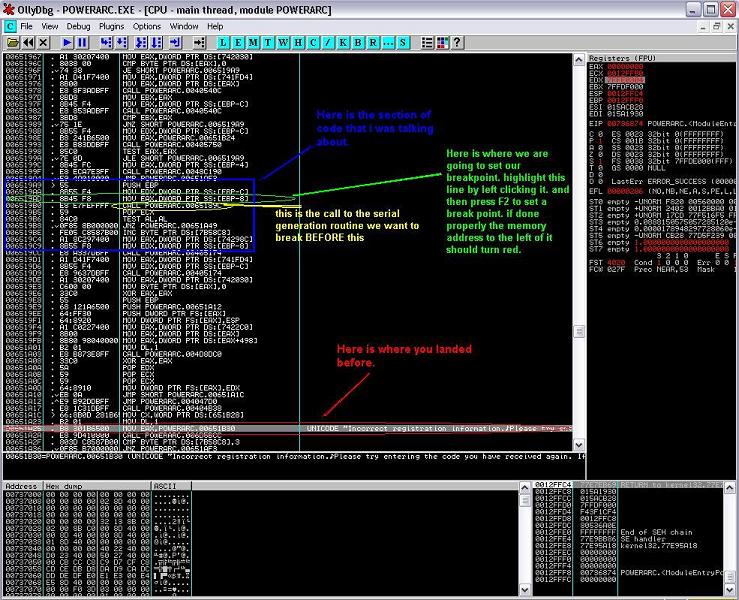The image size is (739, 600).
Task: Show the Breakpoints window (B button)
Action: click(x=358, y=43)
